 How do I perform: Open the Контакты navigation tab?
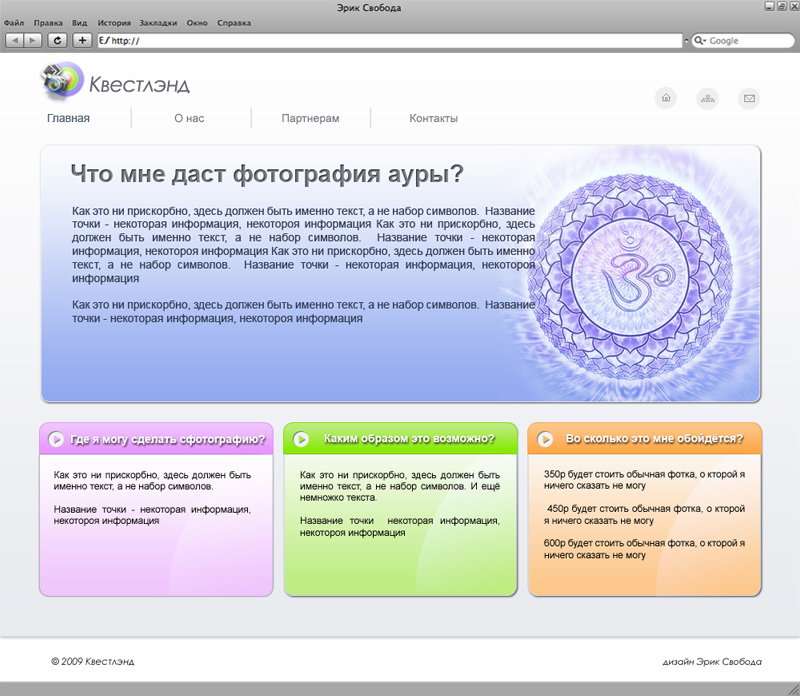tap(434, 118)
